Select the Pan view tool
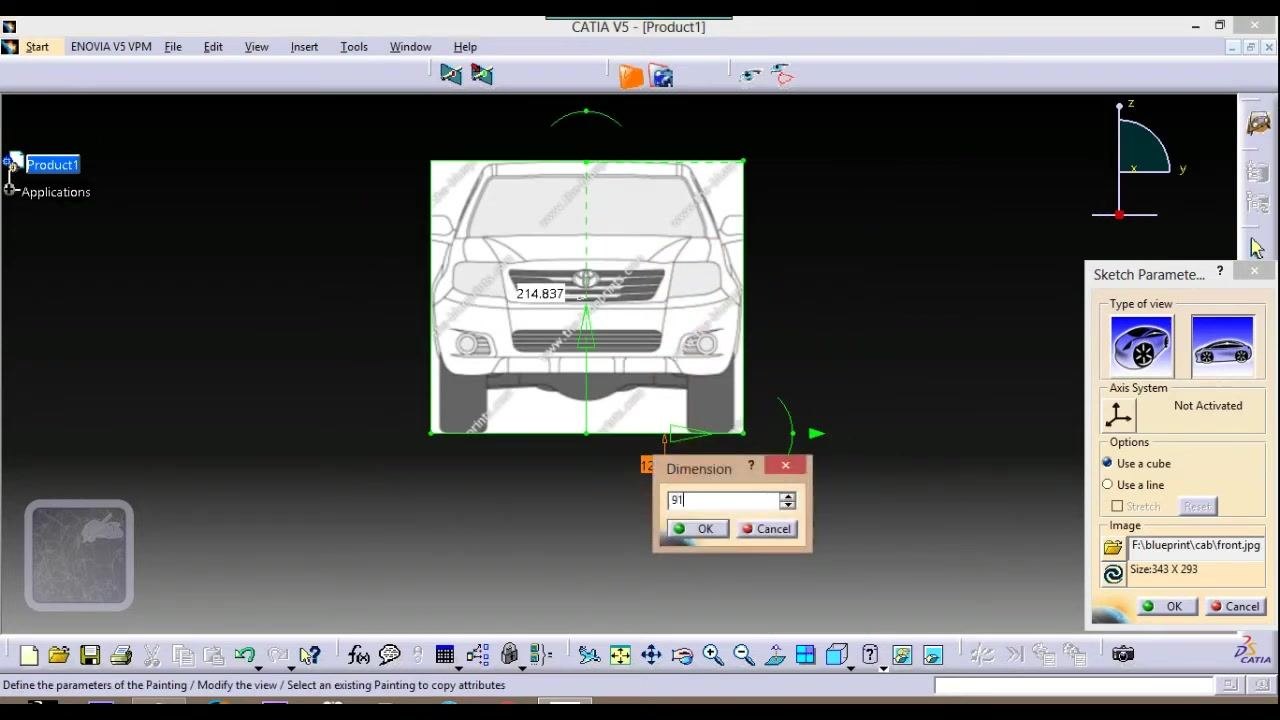 651,655
